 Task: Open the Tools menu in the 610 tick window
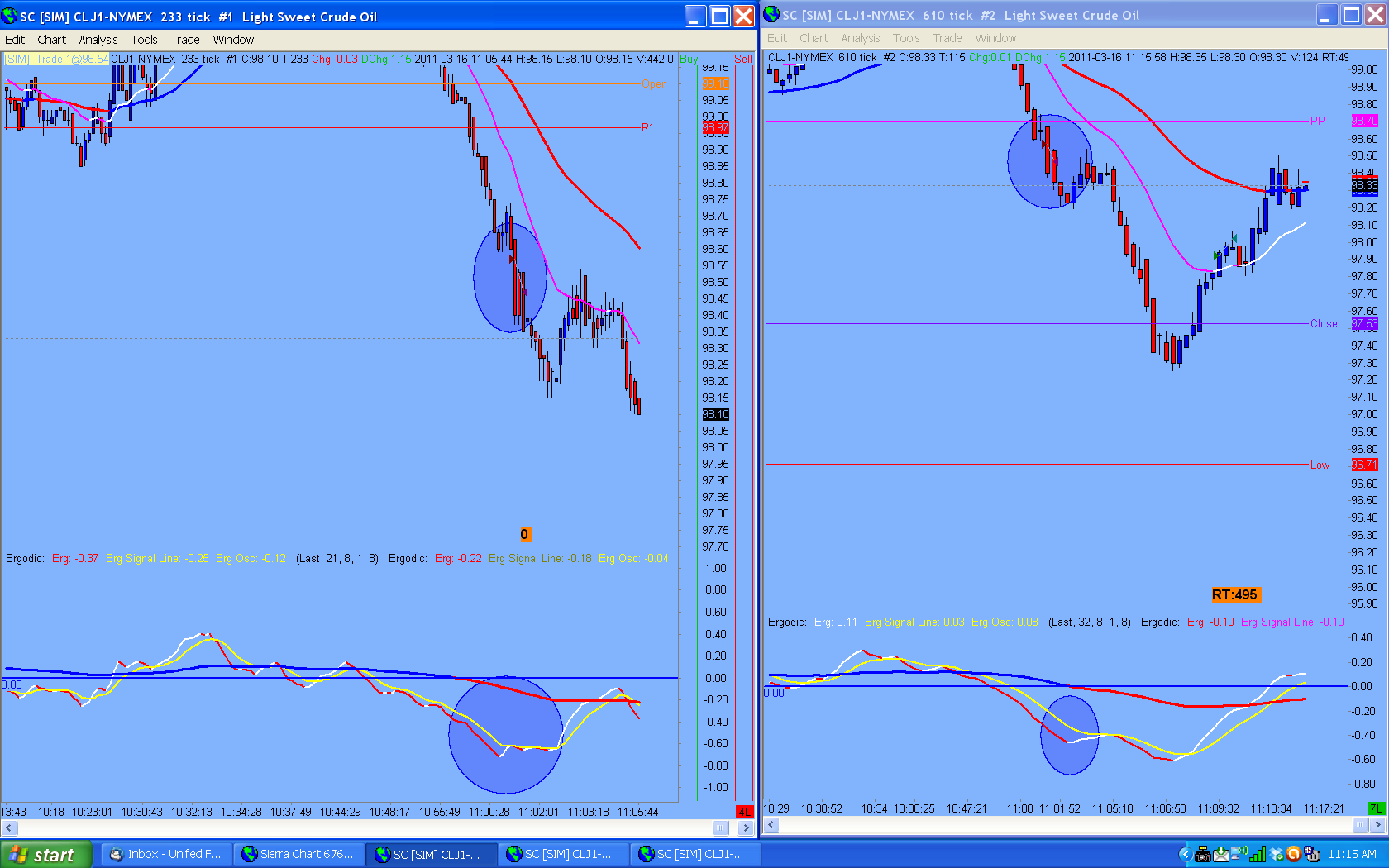coord(906,38)
